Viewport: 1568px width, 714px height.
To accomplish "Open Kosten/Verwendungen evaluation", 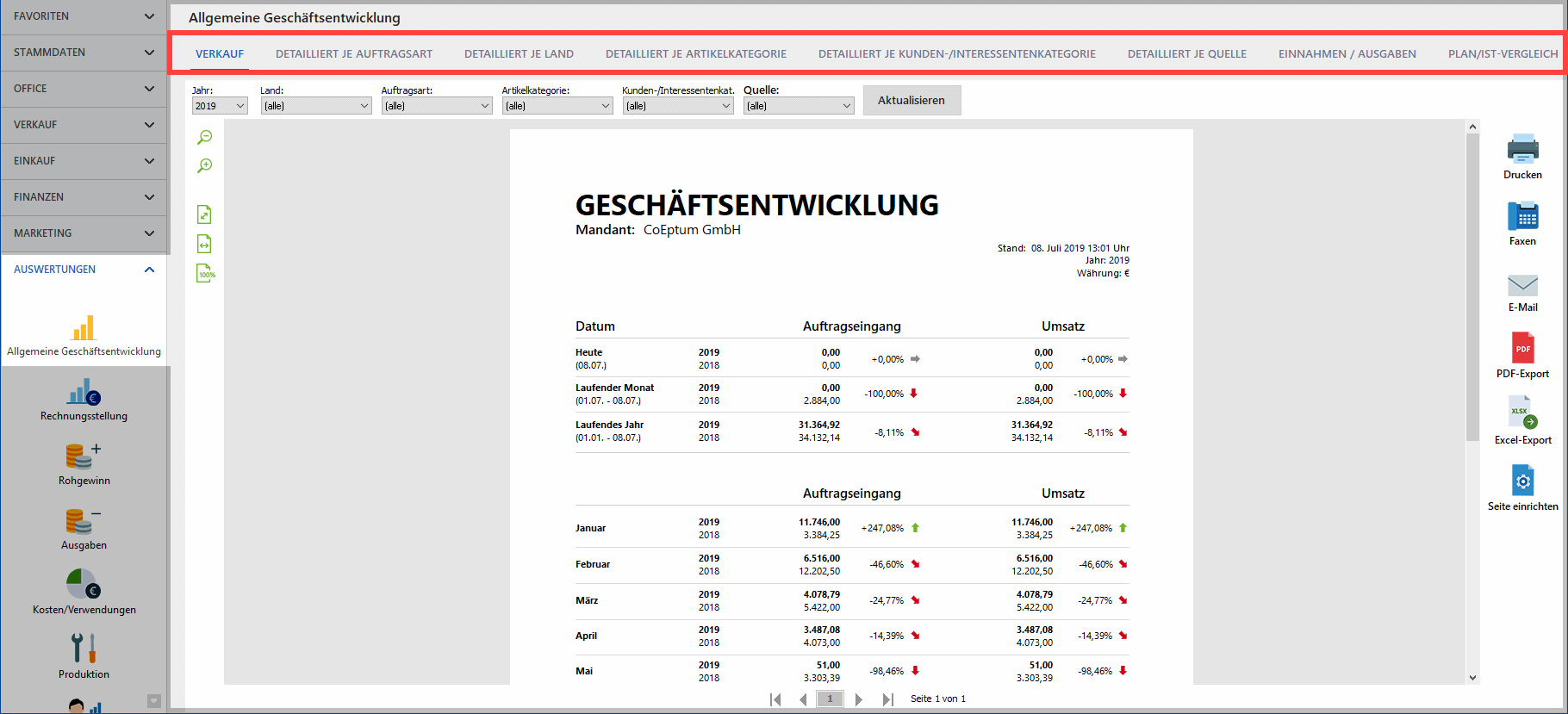I will pos(84,593).
